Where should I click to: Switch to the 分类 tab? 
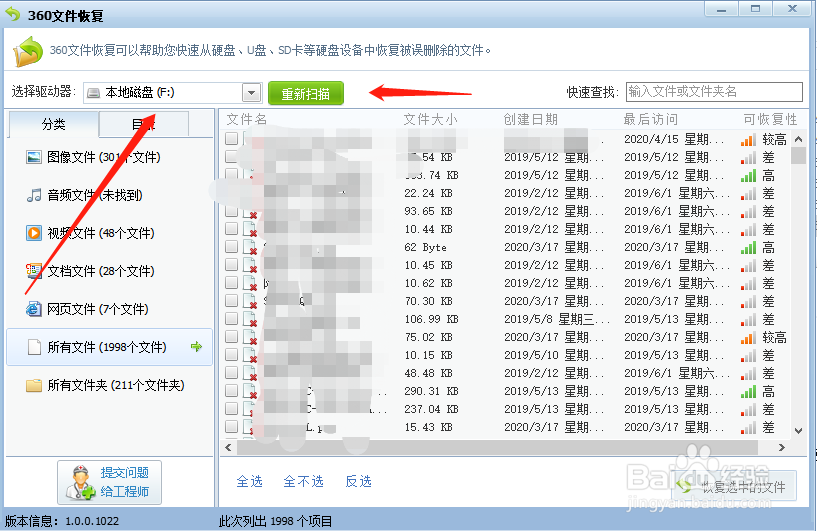[x=54, y=124]
